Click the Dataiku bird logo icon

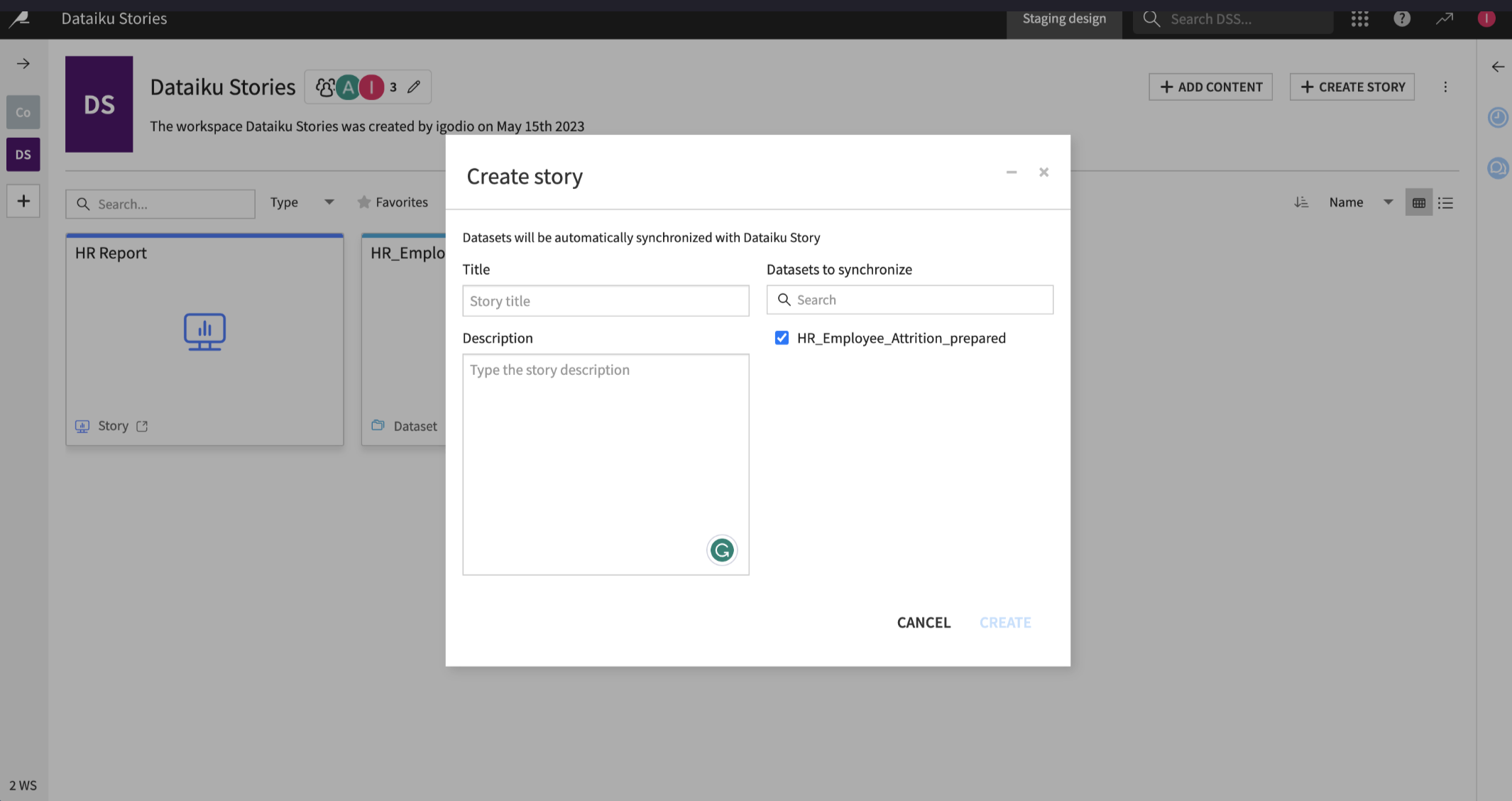pyautogui.click(x=19, y=19)
